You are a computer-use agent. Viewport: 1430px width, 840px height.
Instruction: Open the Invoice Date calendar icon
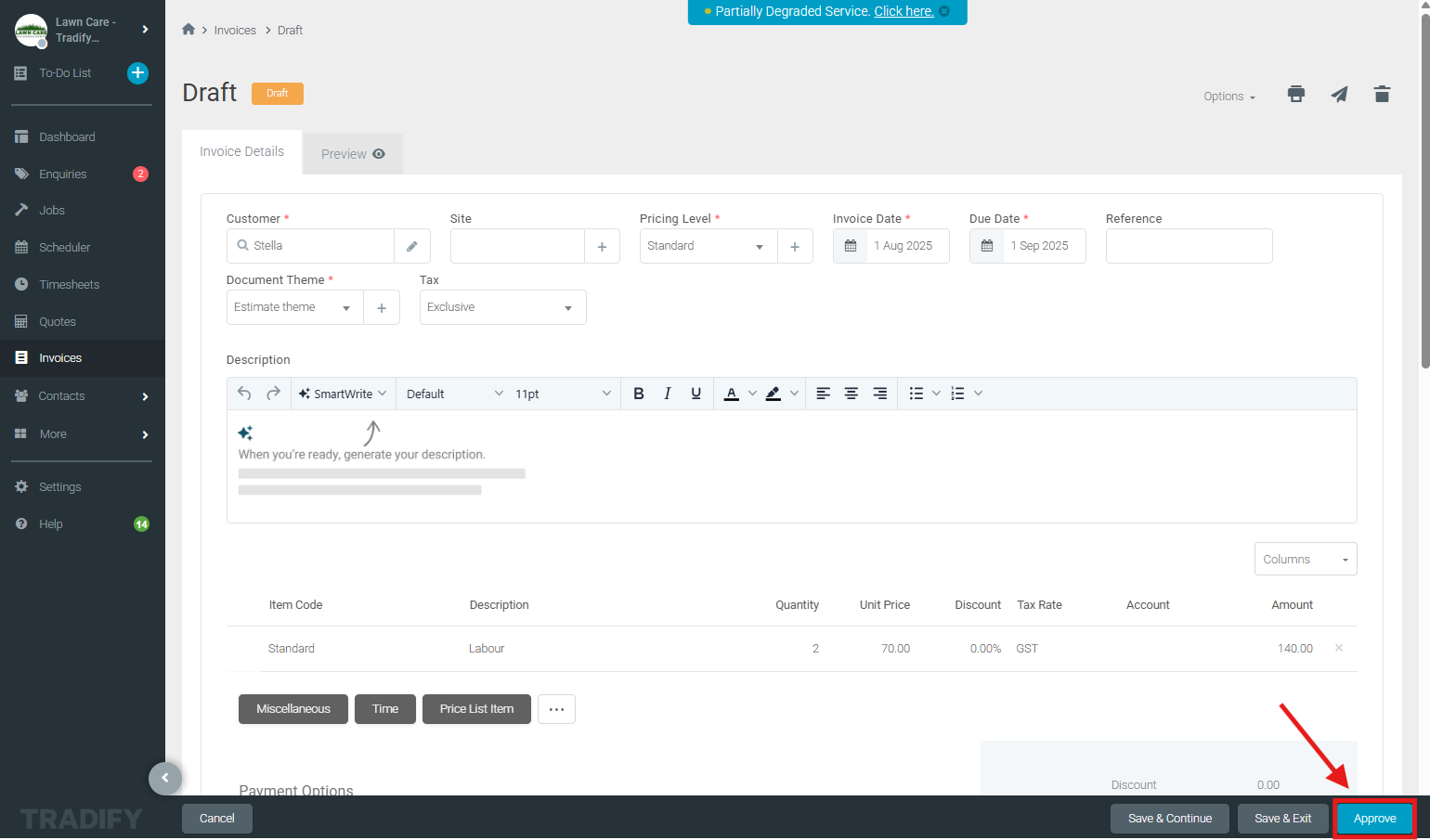(x=850, y=246)
